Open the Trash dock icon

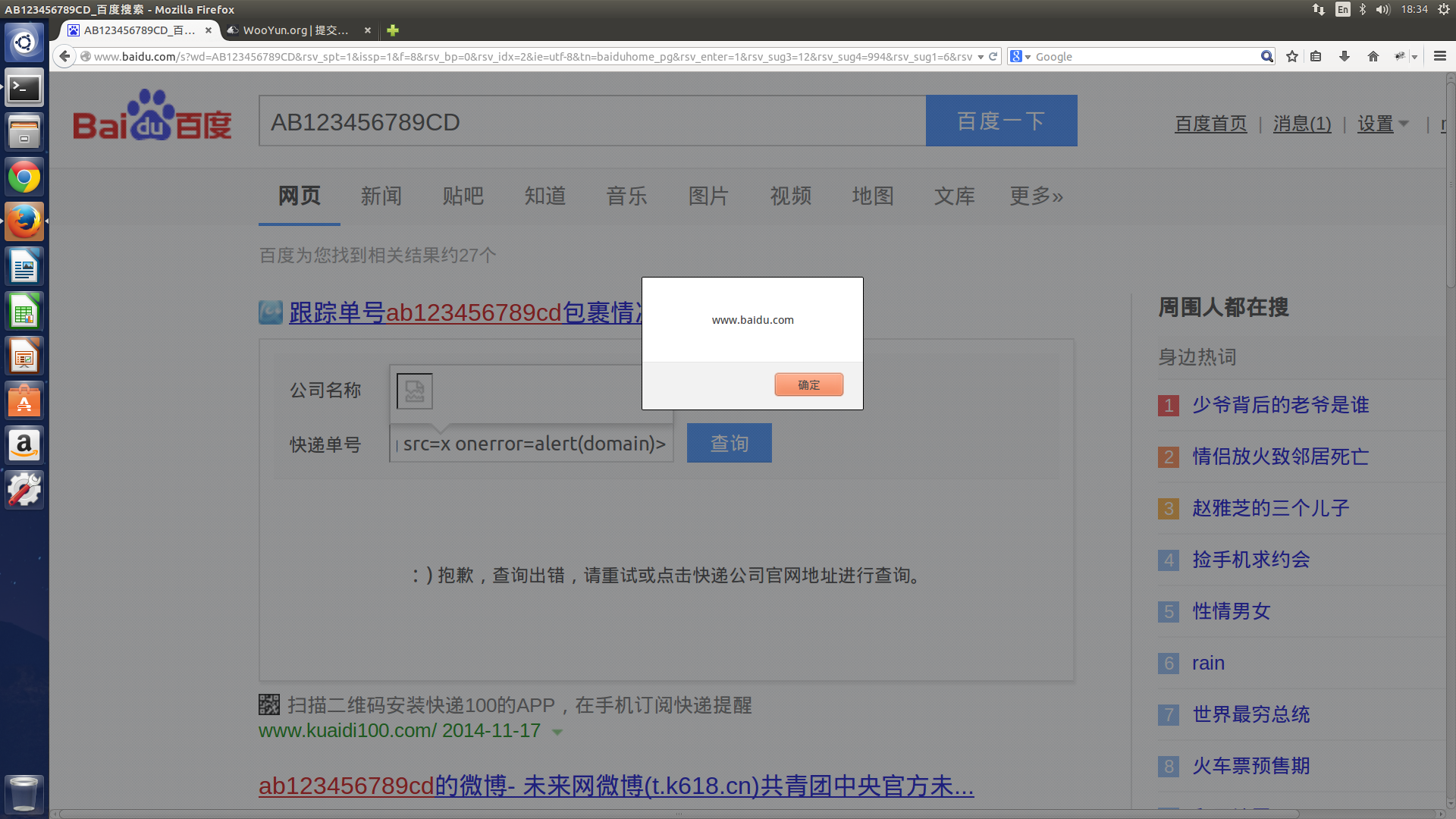click(x=24, y=793)
